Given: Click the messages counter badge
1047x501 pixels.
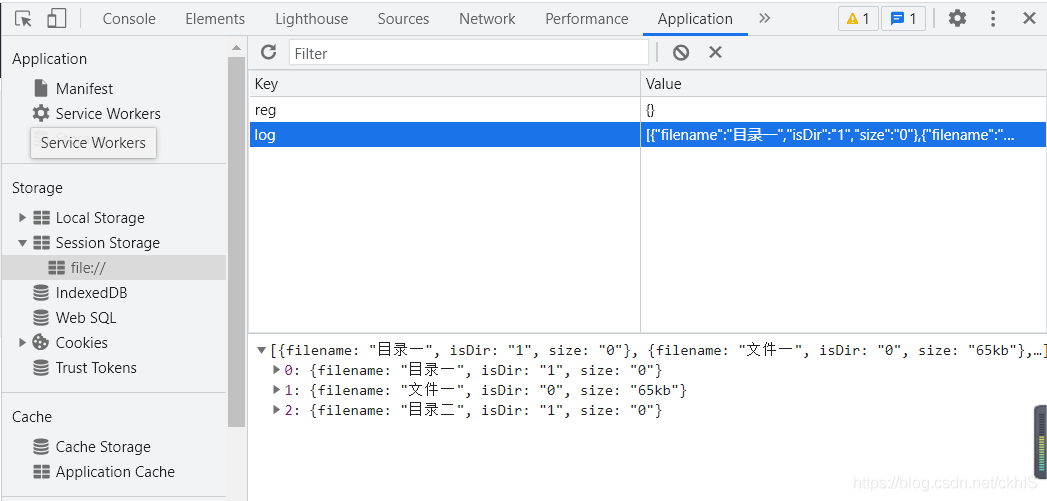Looking at the screenshot, I should tap(903, 19).
